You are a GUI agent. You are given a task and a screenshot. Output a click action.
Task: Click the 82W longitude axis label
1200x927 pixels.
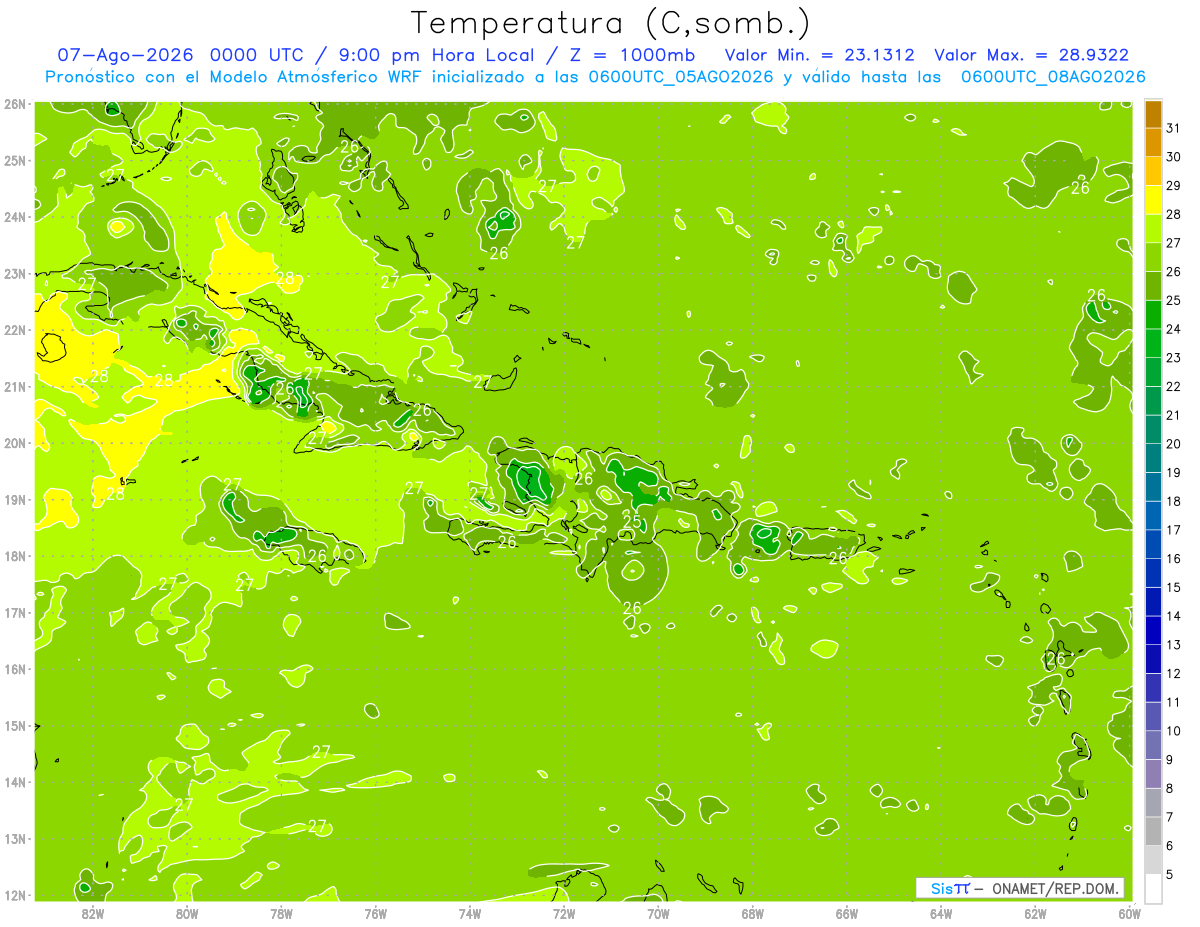[92, 913]
